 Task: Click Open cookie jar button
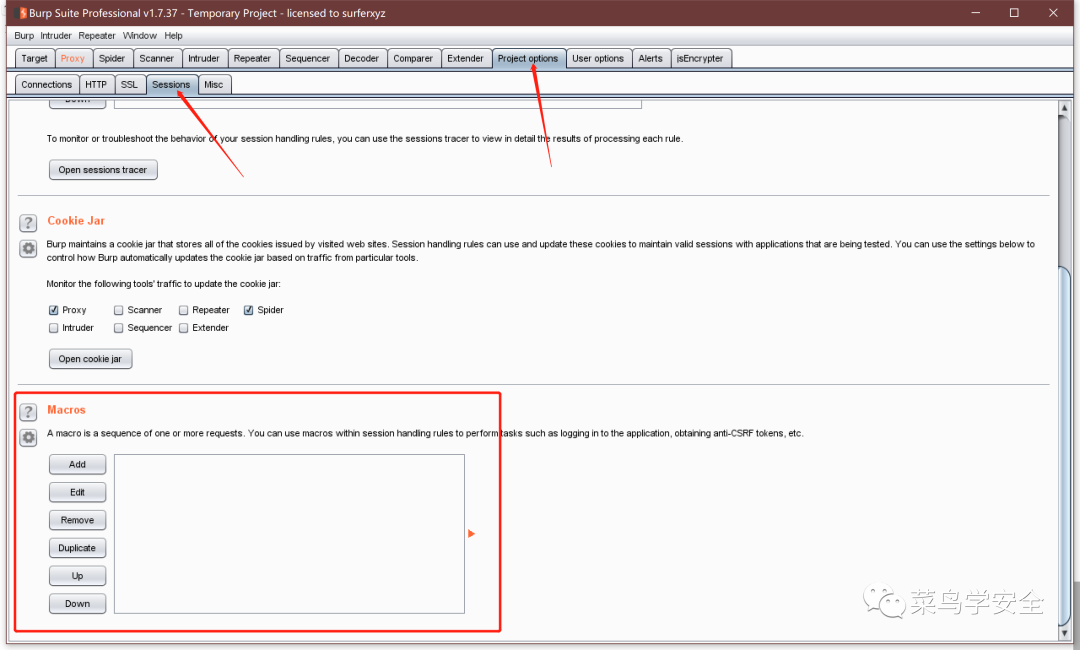click(x=90, y=359)
